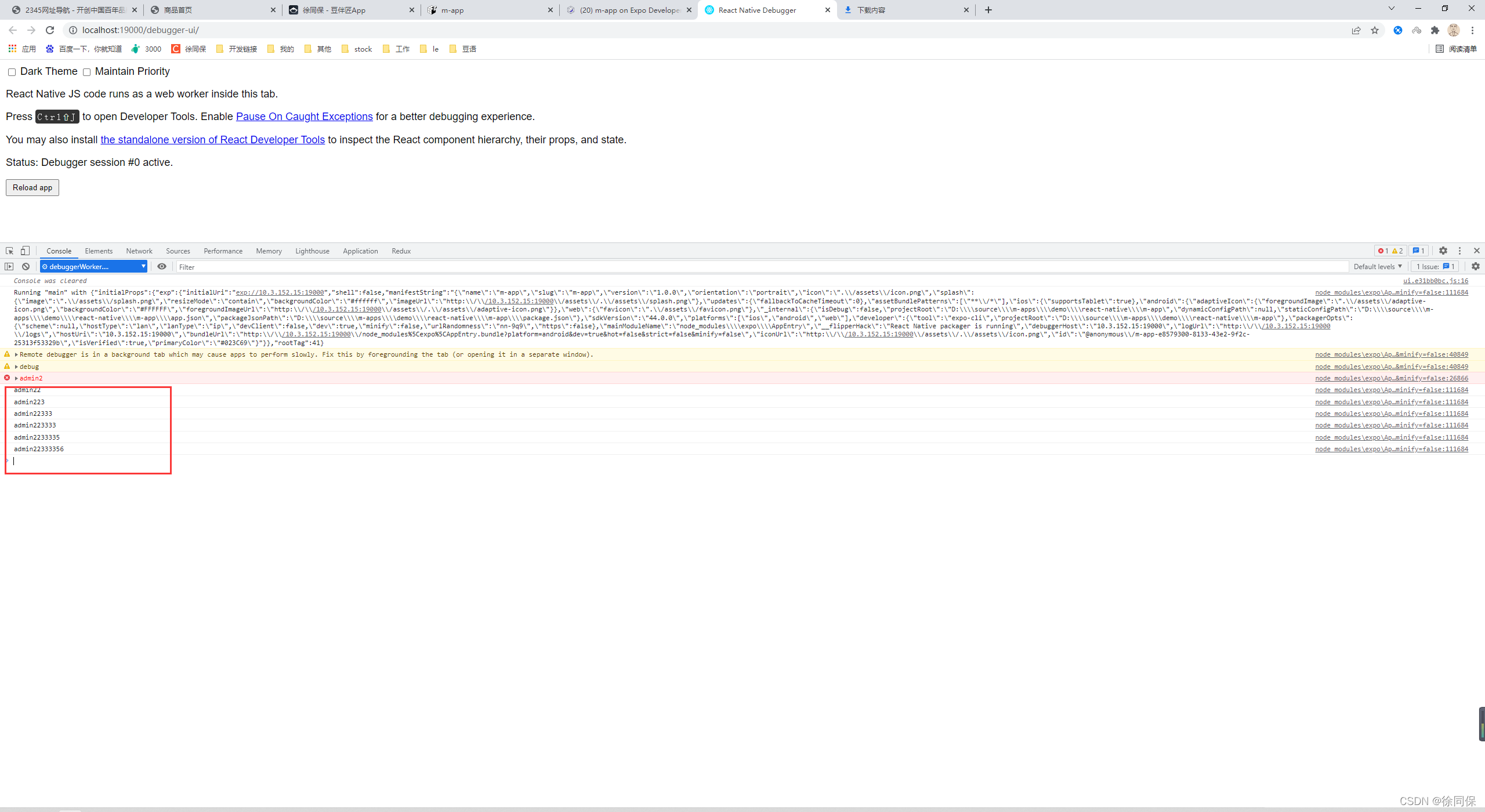Click the device toolbar icon in DevTools
Image resolution: width=1485 pixels, height=812 pixels.
pyautogui.click(x=27, y=250)
